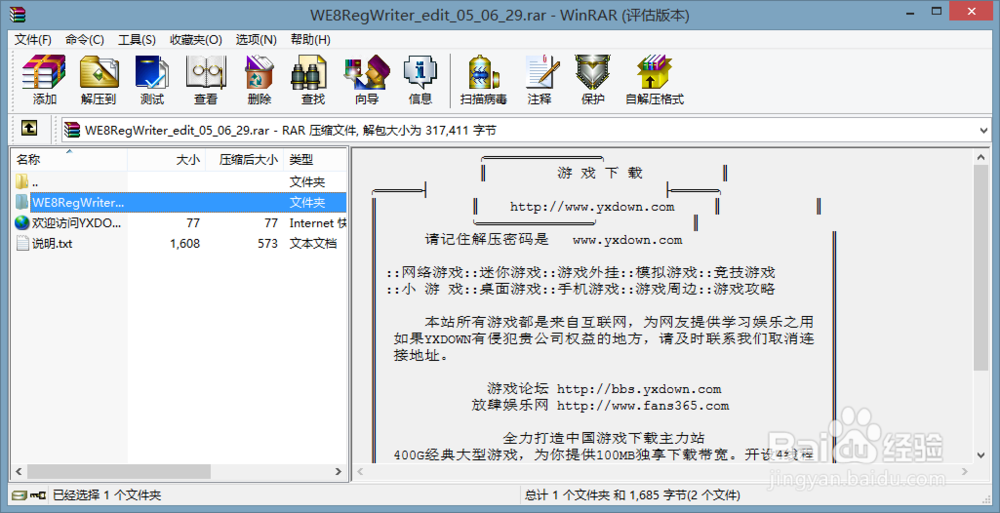Click file list horizontal scrollbar thumb
Image resolution: width=1000 pixels, height=513 pixels.
pyautogui.click(x=119, y=472)
